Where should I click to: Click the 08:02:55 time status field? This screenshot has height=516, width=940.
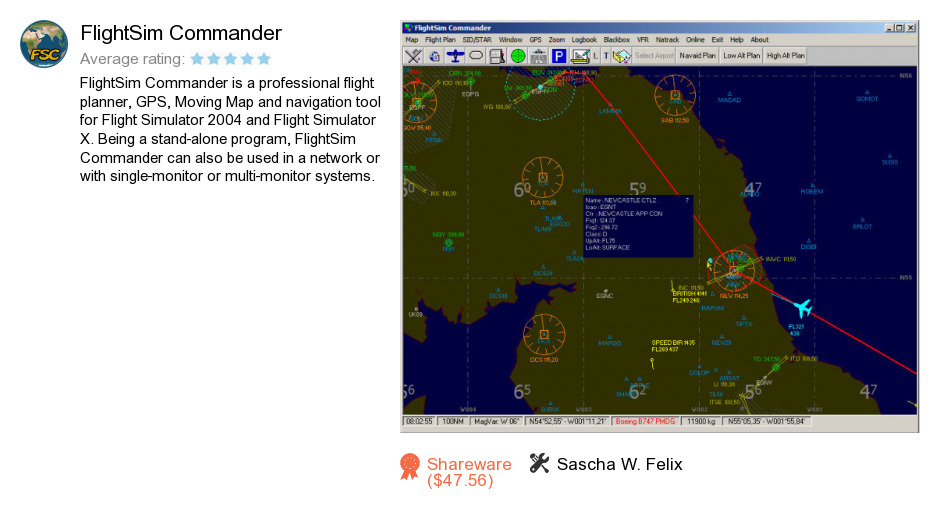[x=419, y=421]
